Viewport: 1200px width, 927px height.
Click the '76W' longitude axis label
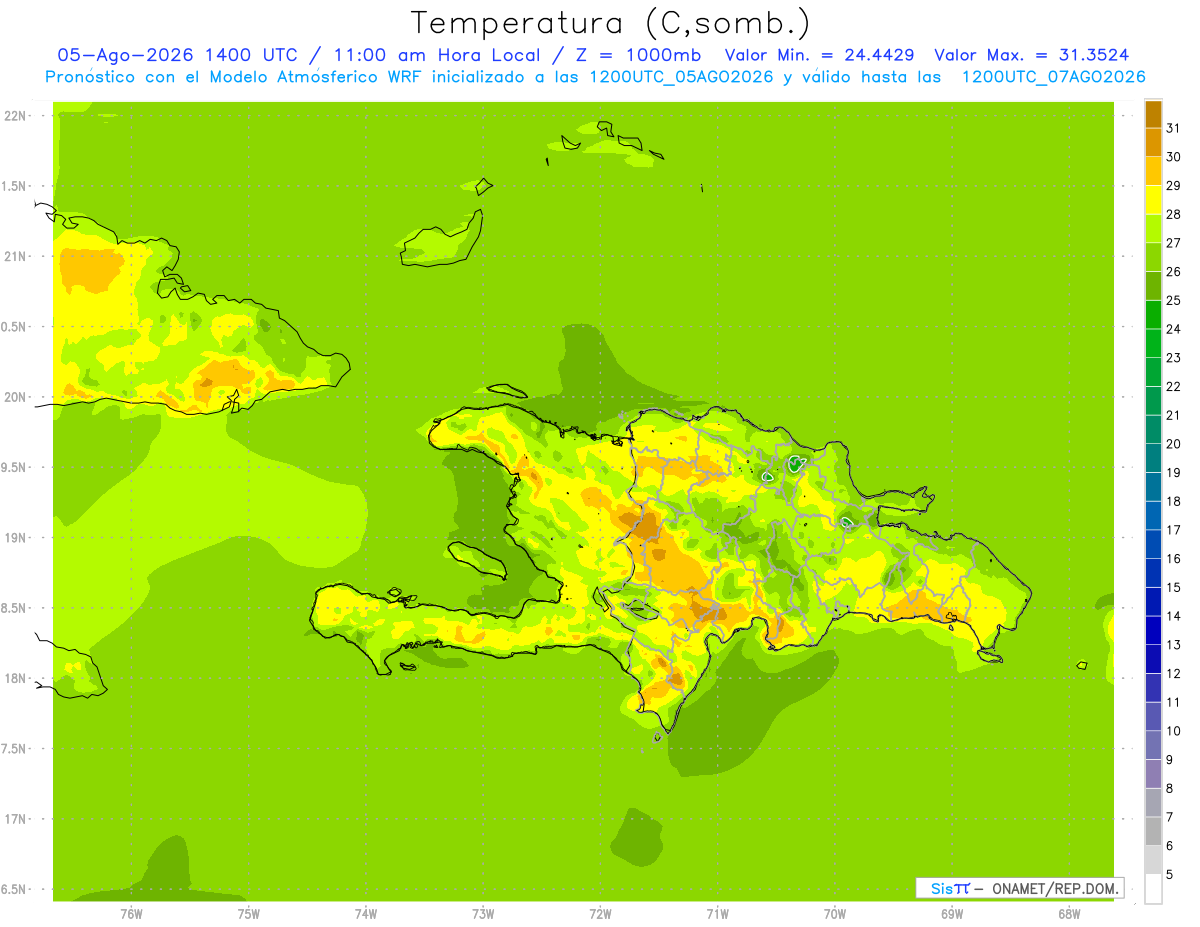[131, 914]
